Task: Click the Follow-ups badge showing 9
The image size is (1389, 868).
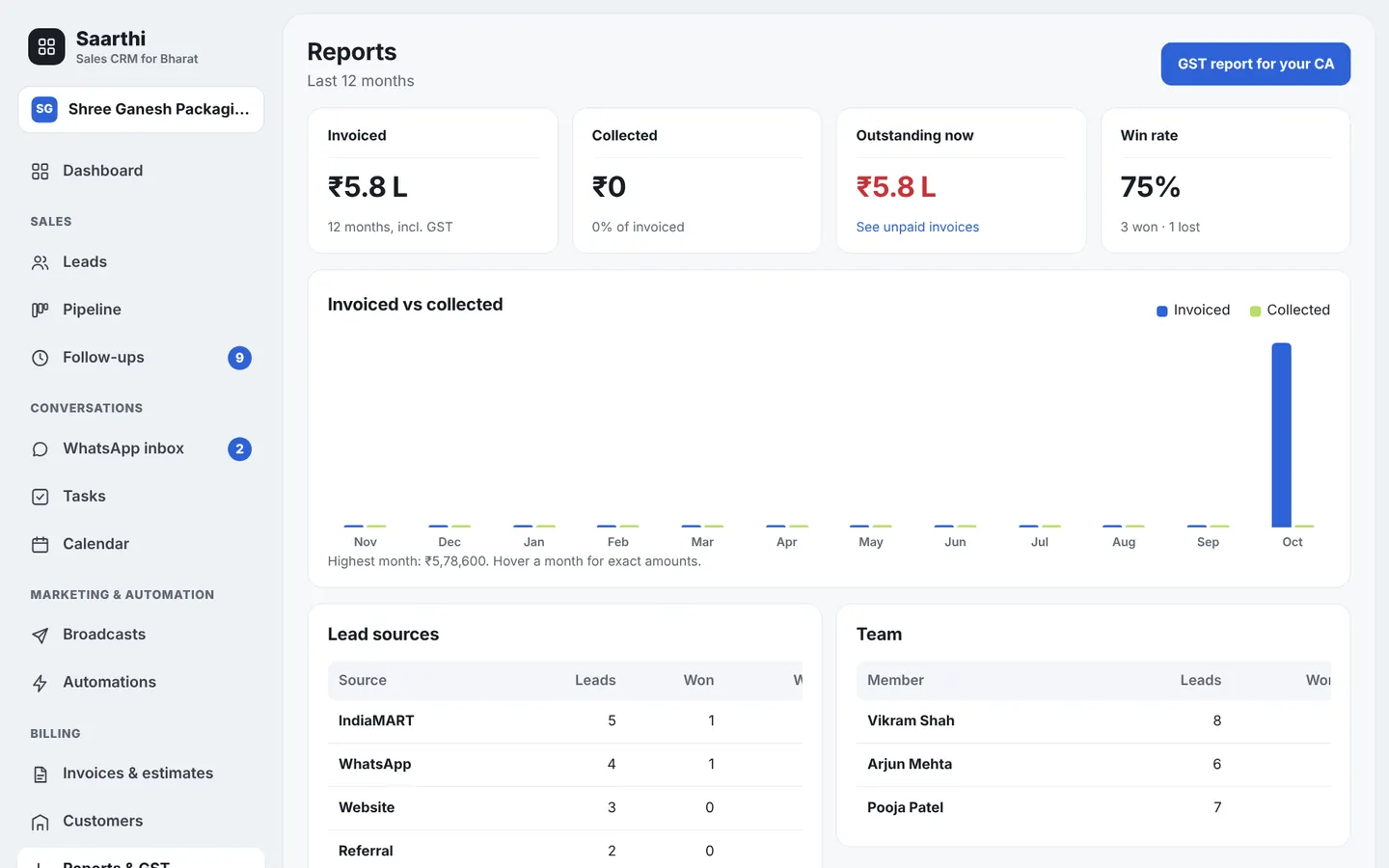Action: point(239,358)
